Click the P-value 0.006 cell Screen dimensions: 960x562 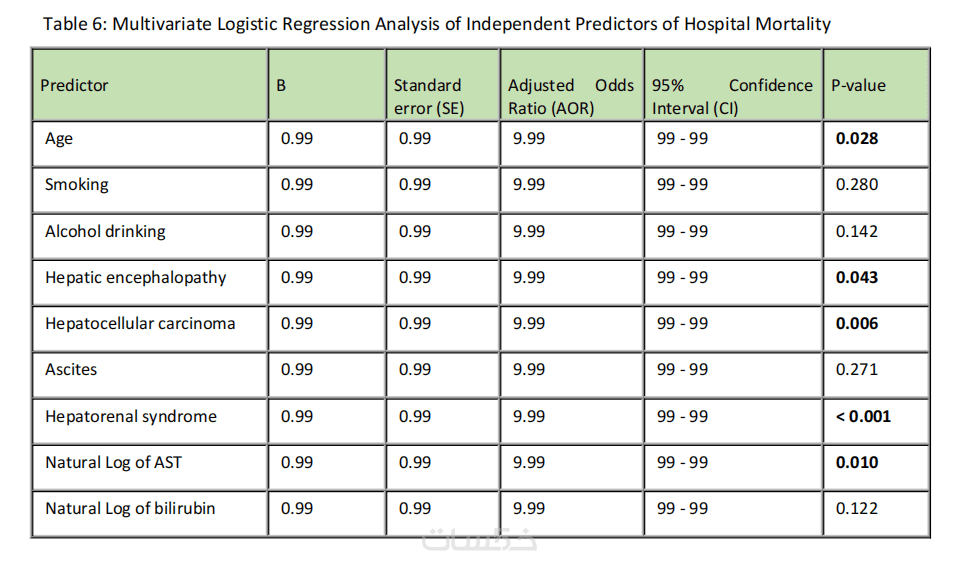(x=857, y=323)
